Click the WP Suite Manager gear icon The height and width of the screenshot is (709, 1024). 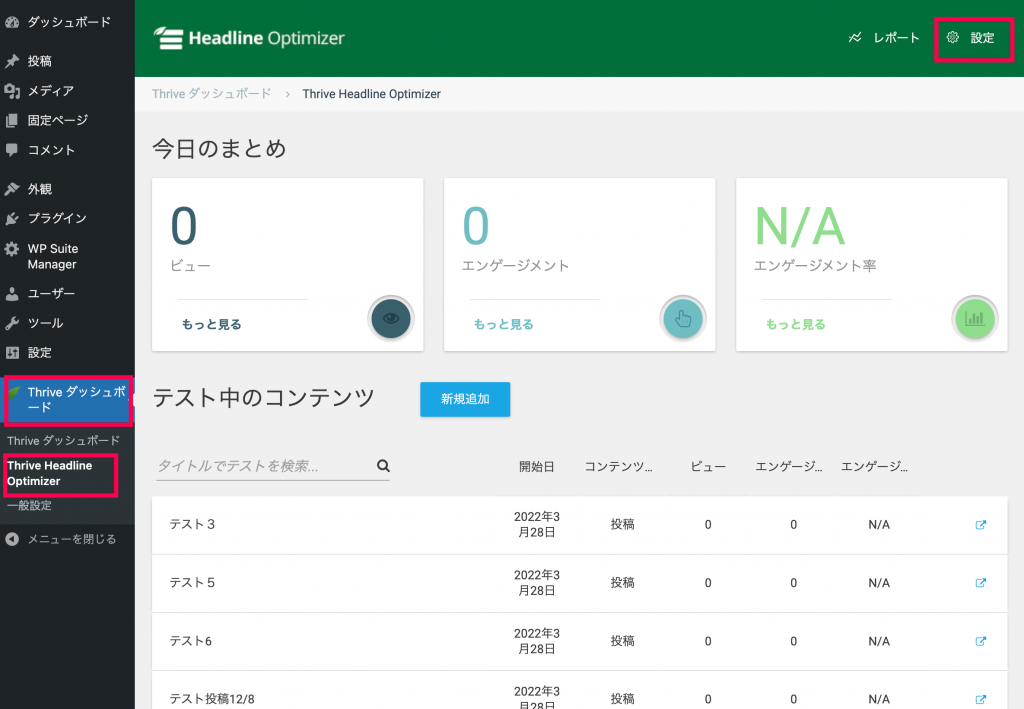[x=12, y=249]
